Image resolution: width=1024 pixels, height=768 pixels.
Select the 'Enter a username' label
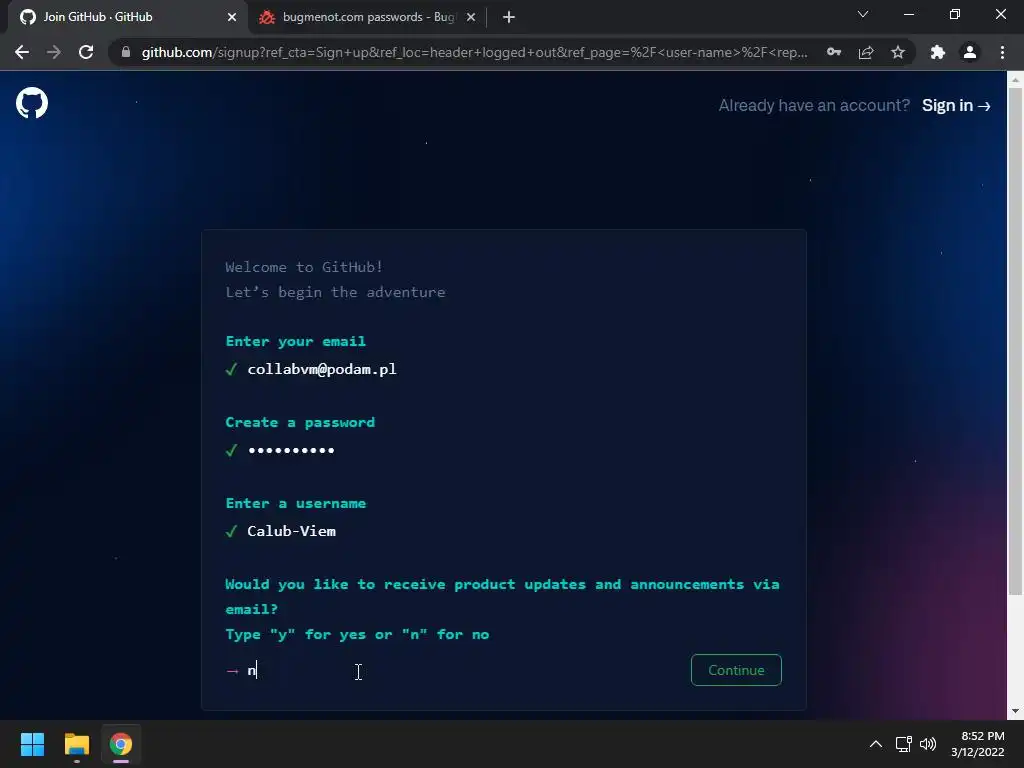coord(295,503)
